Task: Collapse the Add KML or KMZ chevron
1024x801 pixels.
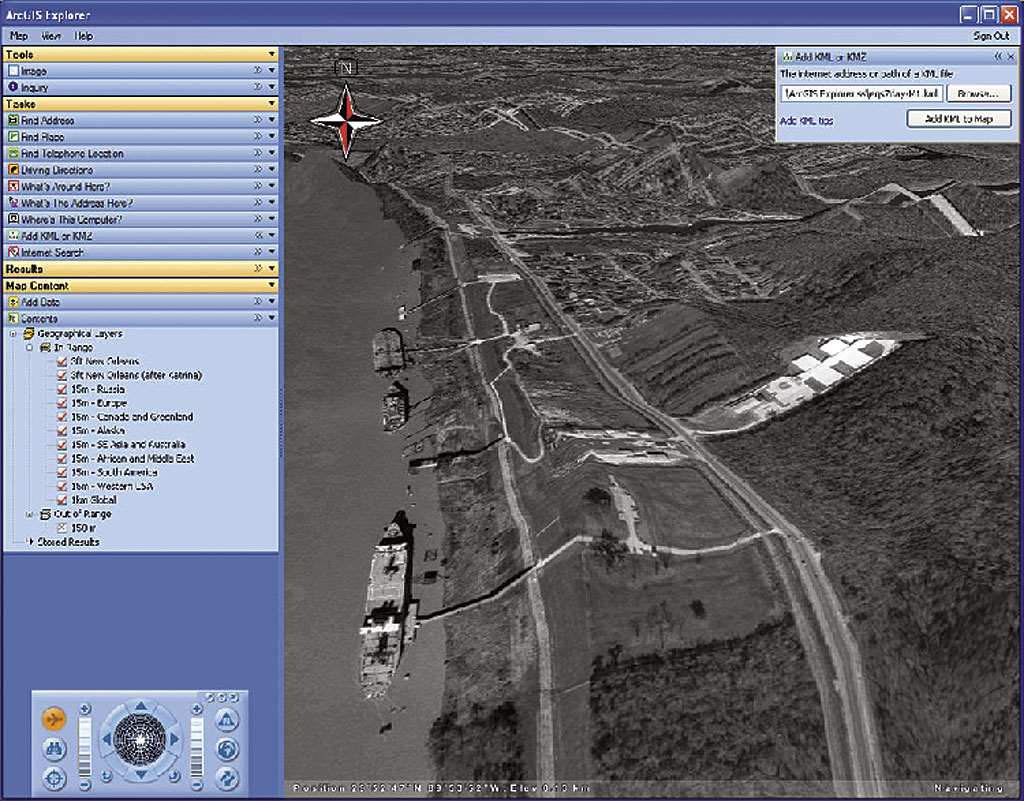Action: point(258,235)
